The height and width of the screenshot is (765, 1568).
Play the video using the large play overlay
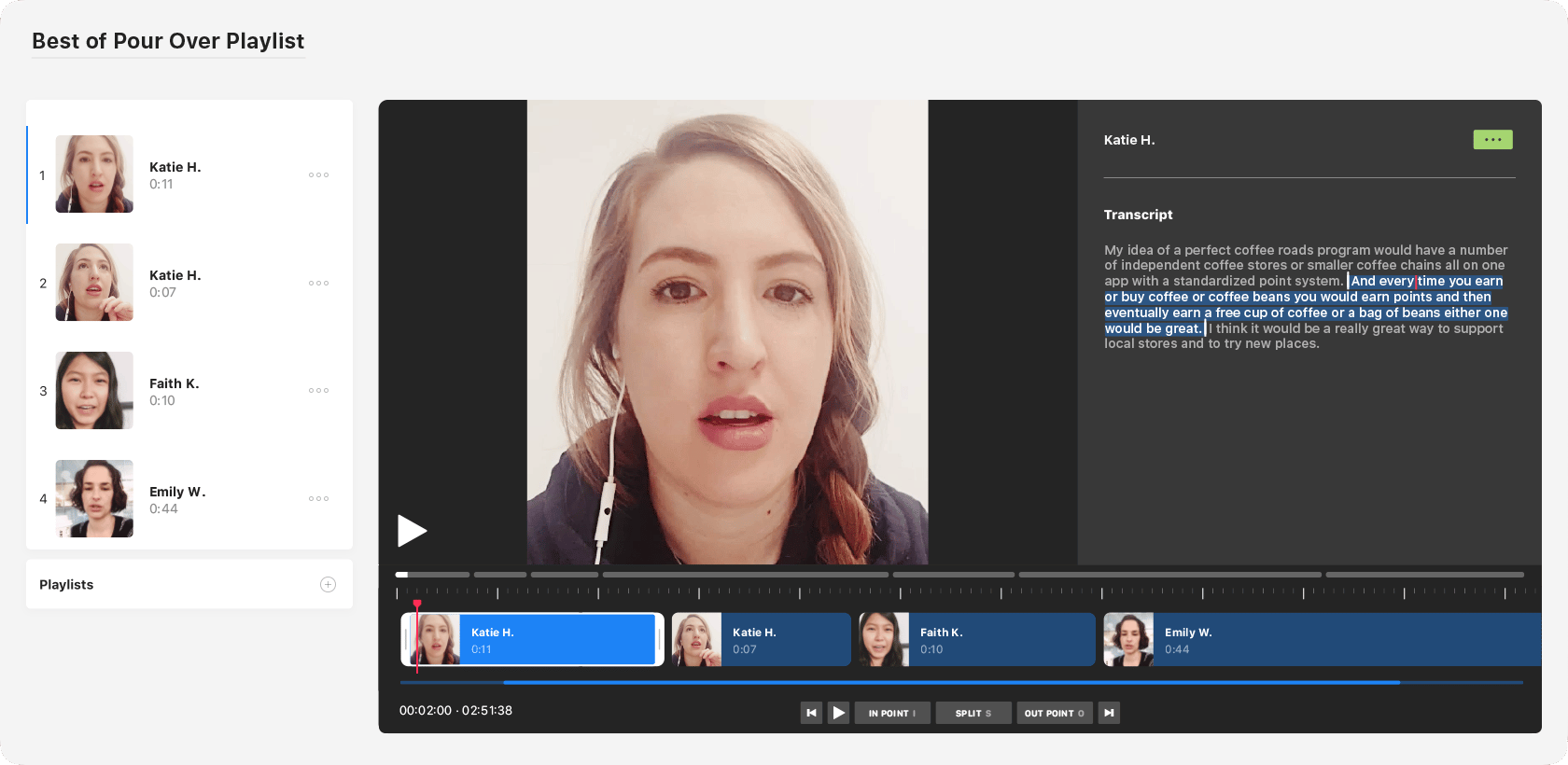click(412, 531)
